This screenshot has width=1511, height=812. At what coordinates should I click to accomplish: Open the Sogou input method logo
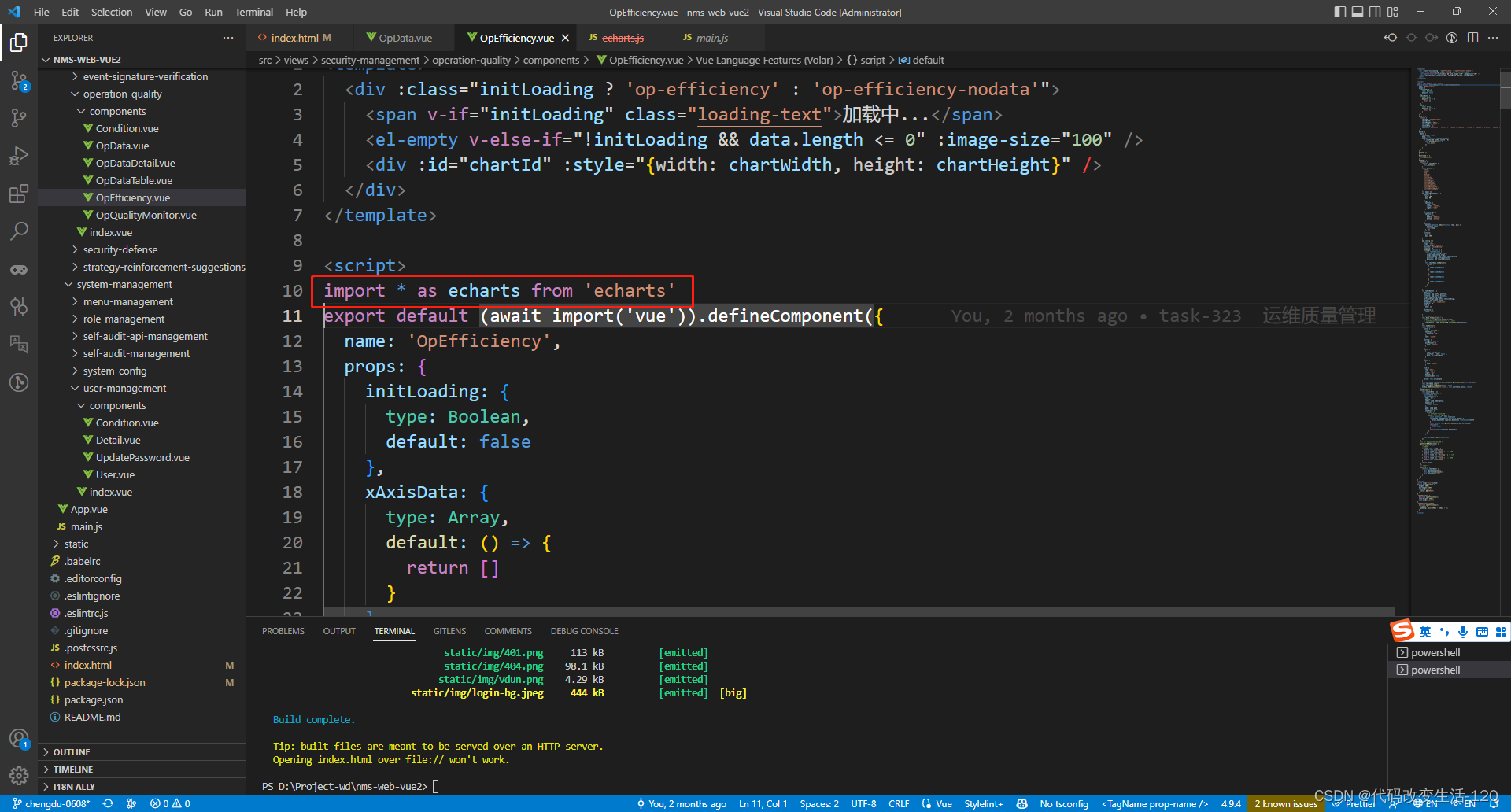(1402, 631)
